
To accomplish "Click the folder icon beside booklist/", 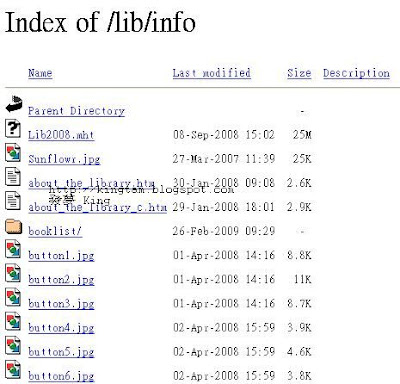I will pyautogui.click(x=14, y=227).
